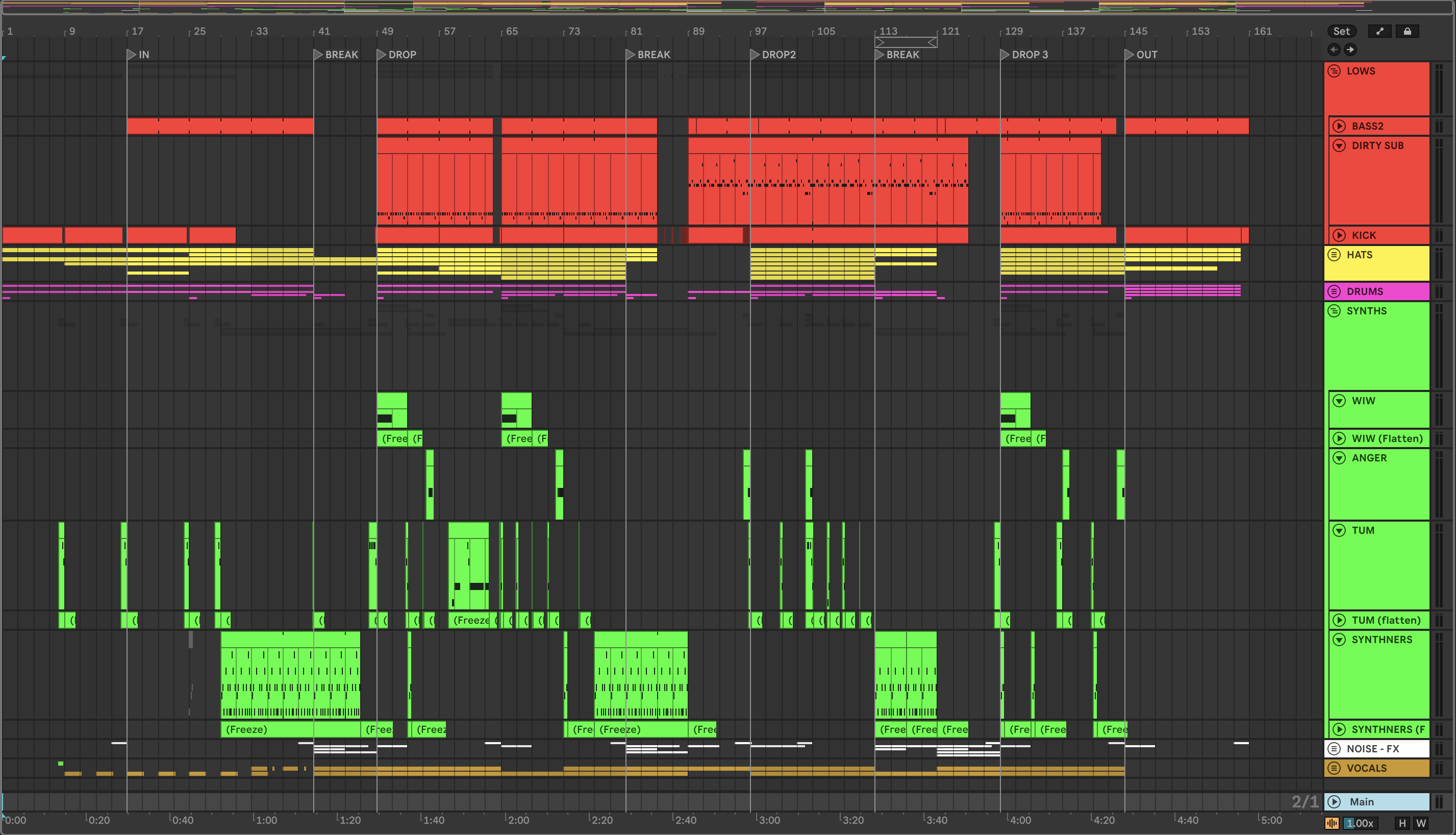
Task: Click Main track unfold icon
Action: point(1335,802)
